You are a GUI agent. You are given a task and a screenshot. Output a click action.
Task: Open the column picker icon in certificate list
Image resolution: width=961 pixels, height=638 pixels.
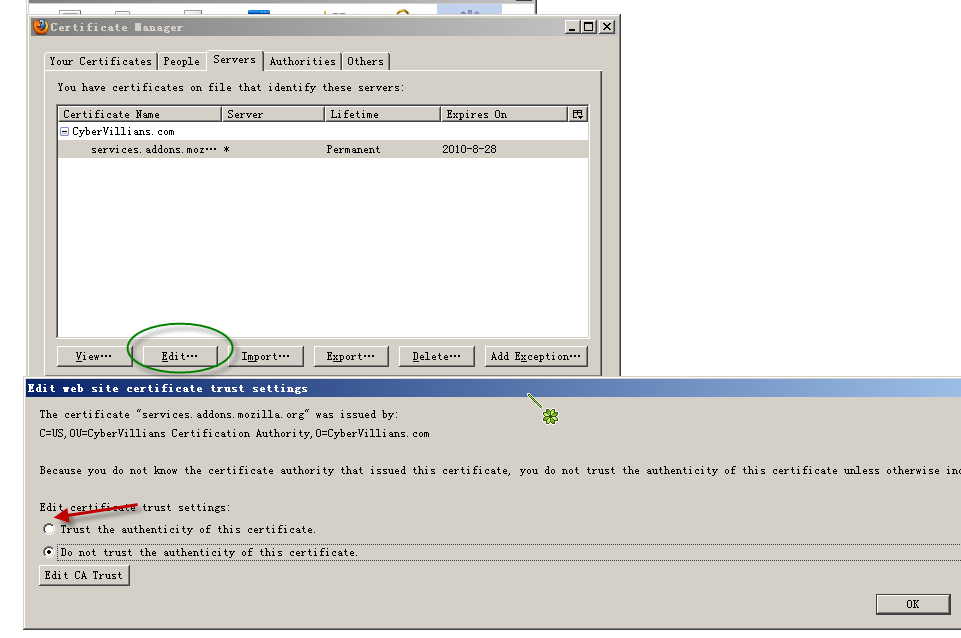(x=578, y=114)
